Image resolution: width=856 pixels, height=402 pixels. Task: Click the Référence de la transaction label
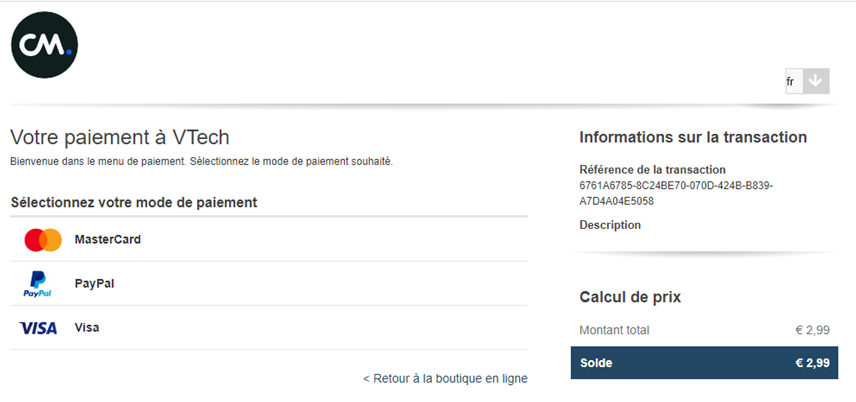tap(652, 169)
